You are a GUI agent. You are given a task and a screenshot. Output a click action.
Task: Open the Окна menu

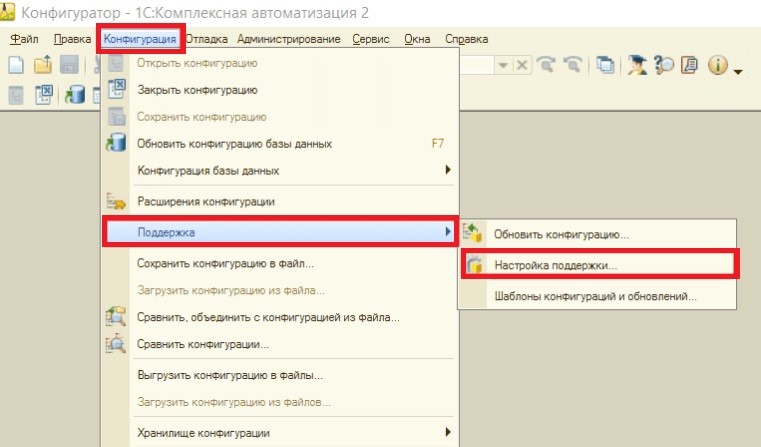417,39
